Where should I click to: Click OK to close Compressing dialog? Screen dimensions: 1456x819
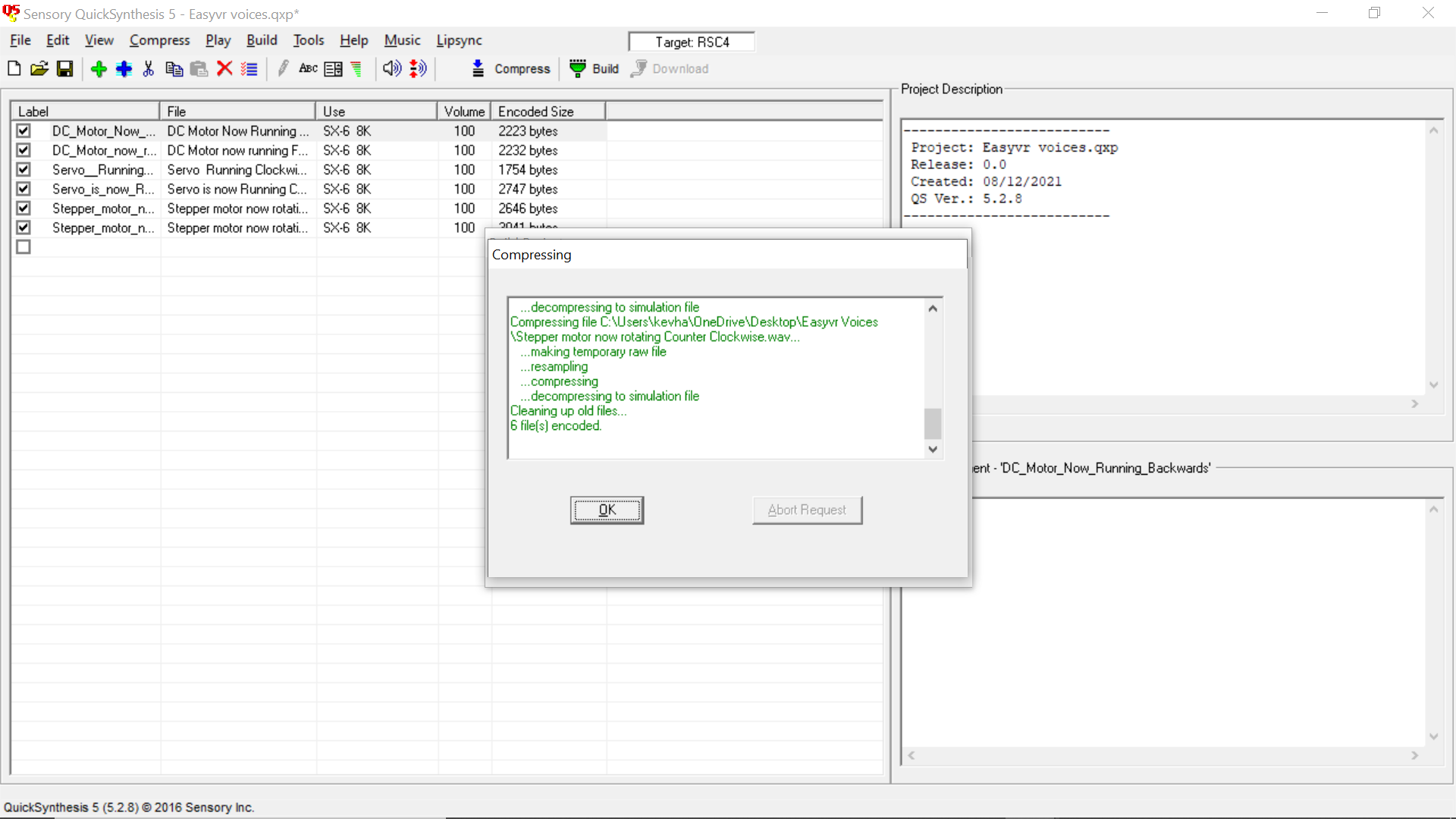606,510
